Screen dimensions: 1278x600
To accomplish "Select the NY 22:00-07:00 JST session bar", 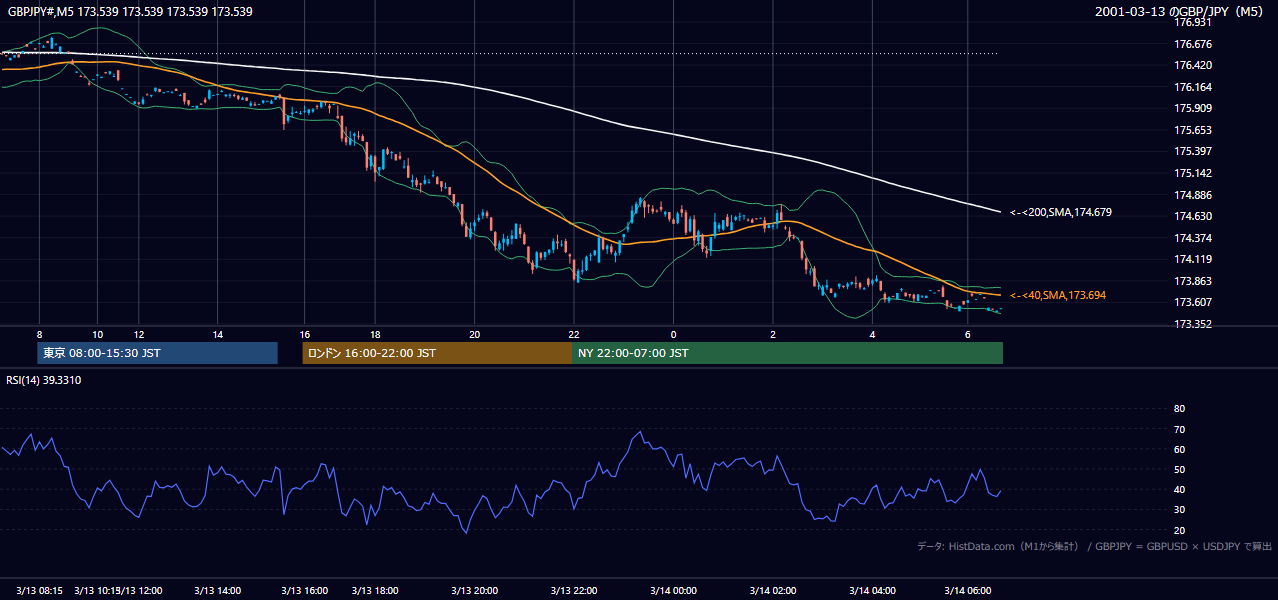I will pyautogui.click(x=787, y=353).
